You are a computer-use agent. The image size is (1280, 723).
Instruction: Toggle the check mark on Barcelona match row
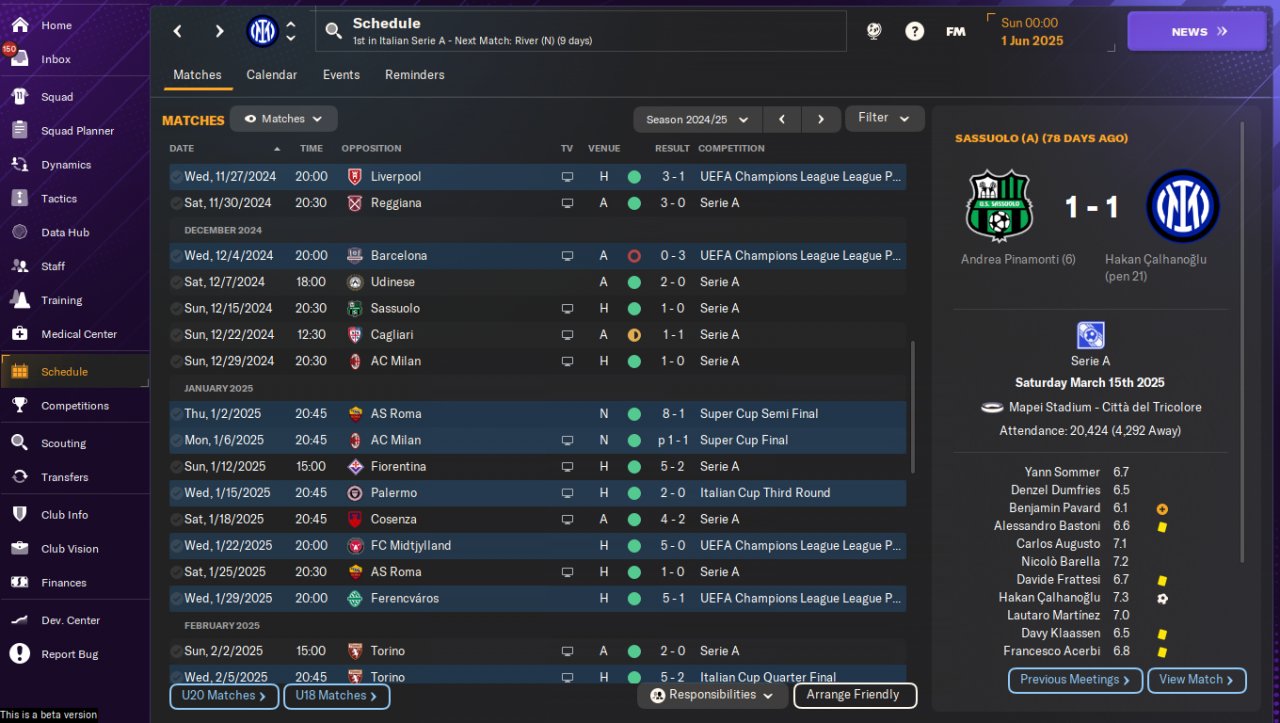[176, 256]
